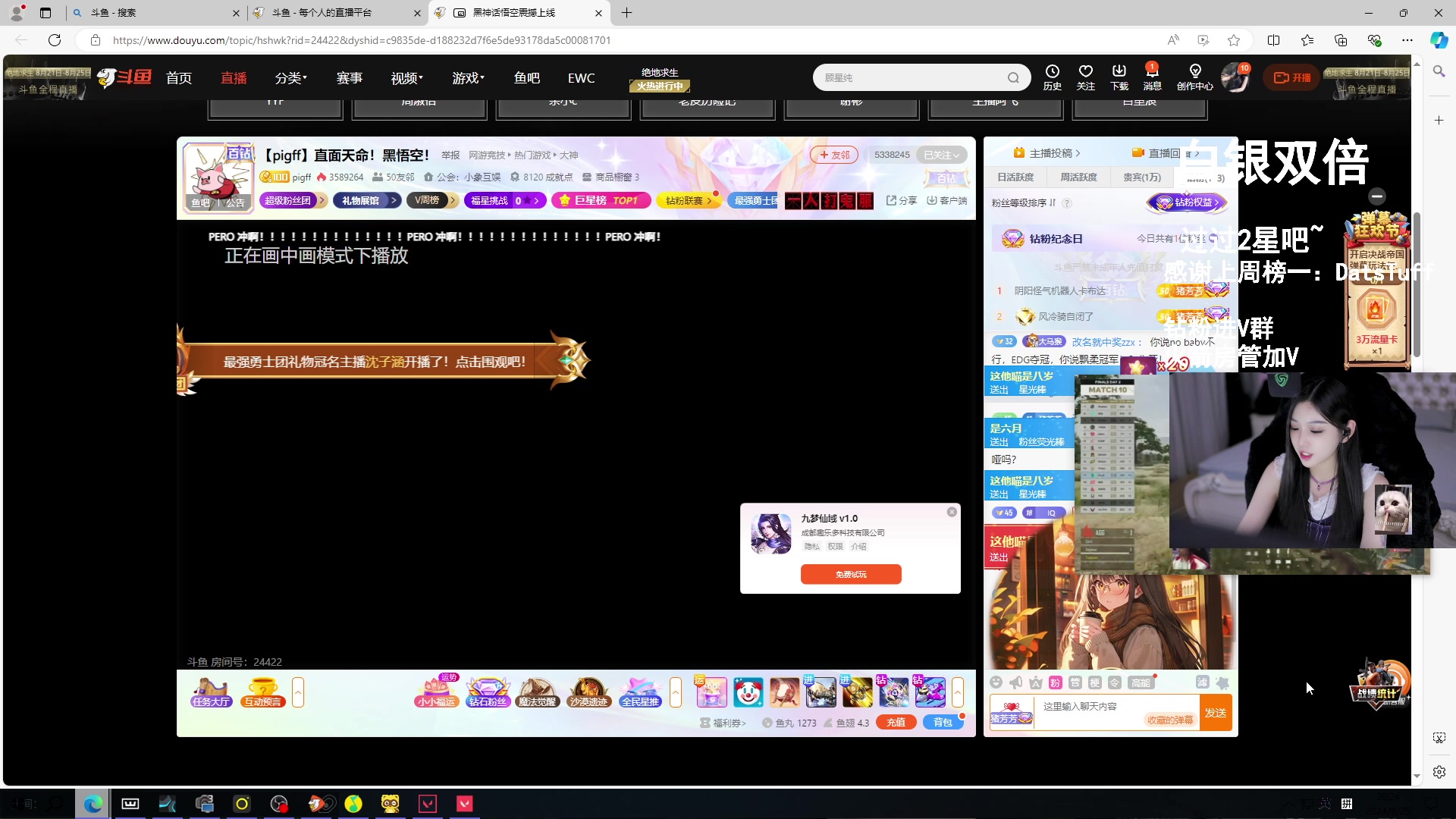
Task: Expand the gift list arrow at right end
Action: pos(958,692)
